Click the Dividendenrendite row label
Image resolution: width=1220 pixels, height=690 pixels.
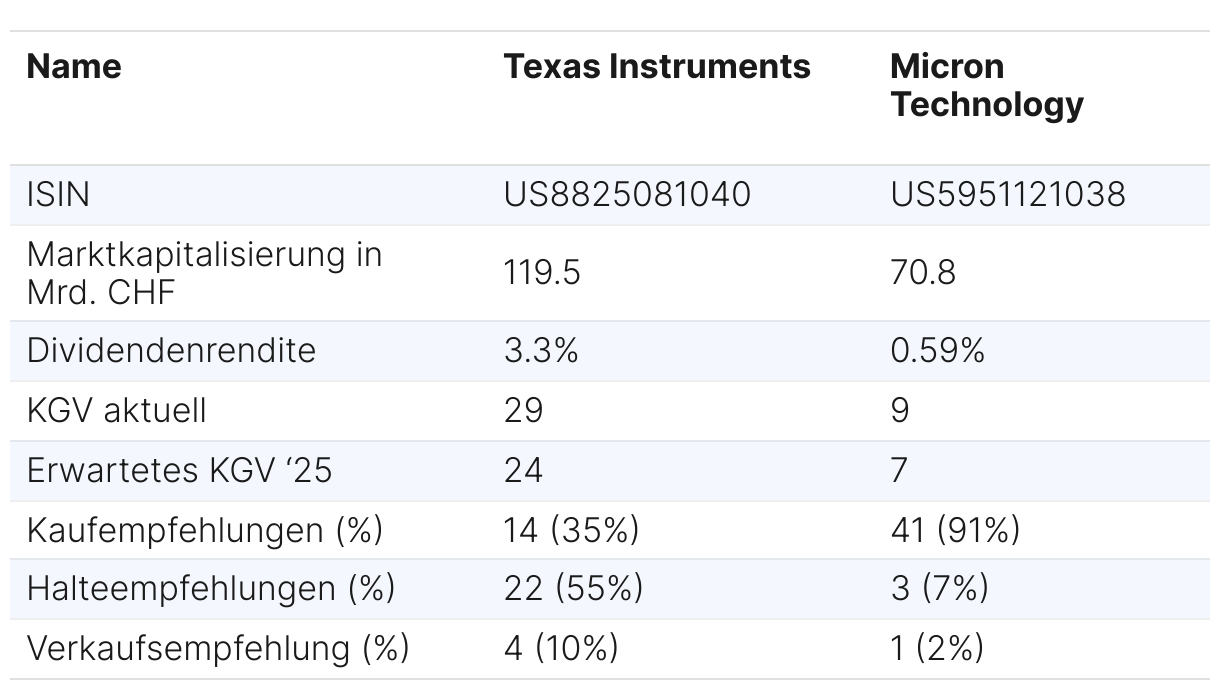pos(171,350)
